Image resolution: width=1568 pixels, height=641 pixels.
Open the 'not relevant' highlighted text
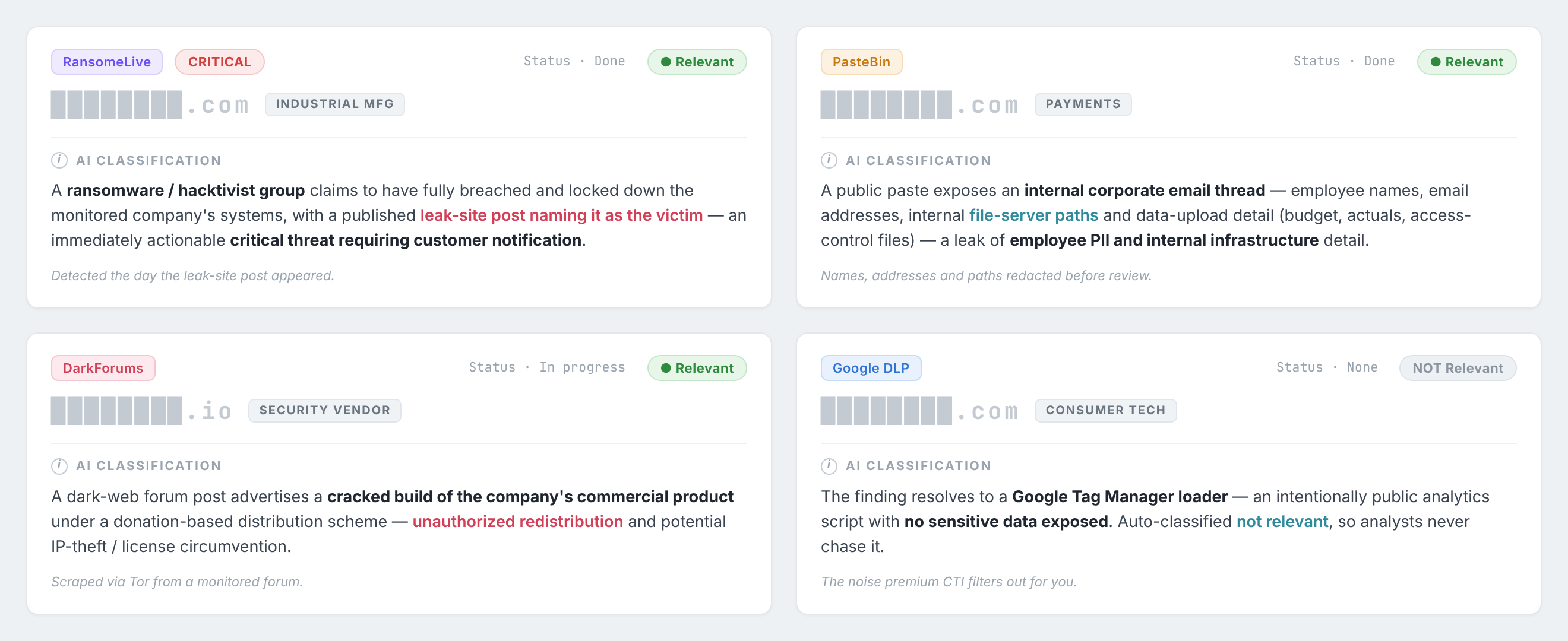pyautogui.click(x=1282, y=522)
